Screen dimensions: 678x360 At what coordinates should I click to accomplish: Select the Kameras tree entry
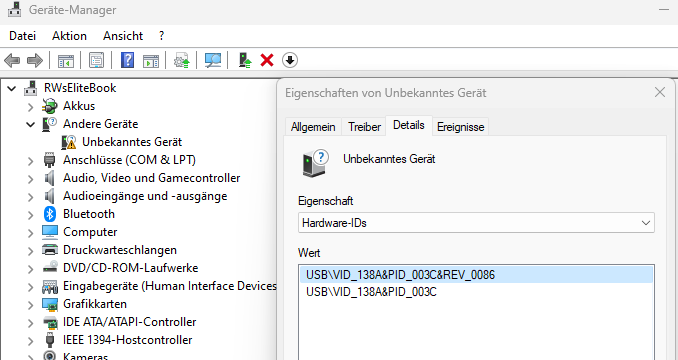click(85, 357)
